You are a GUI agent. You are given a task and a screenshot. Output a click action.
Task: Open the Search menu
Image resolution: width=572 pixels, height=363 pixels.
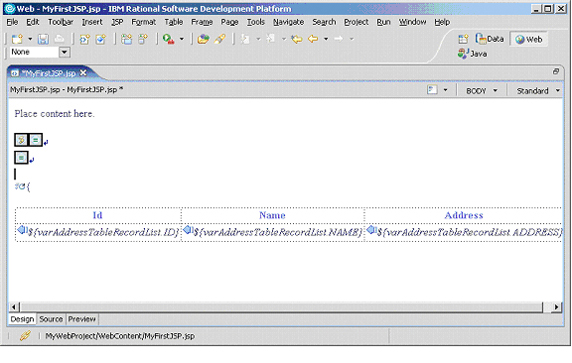tap(324, 22)
